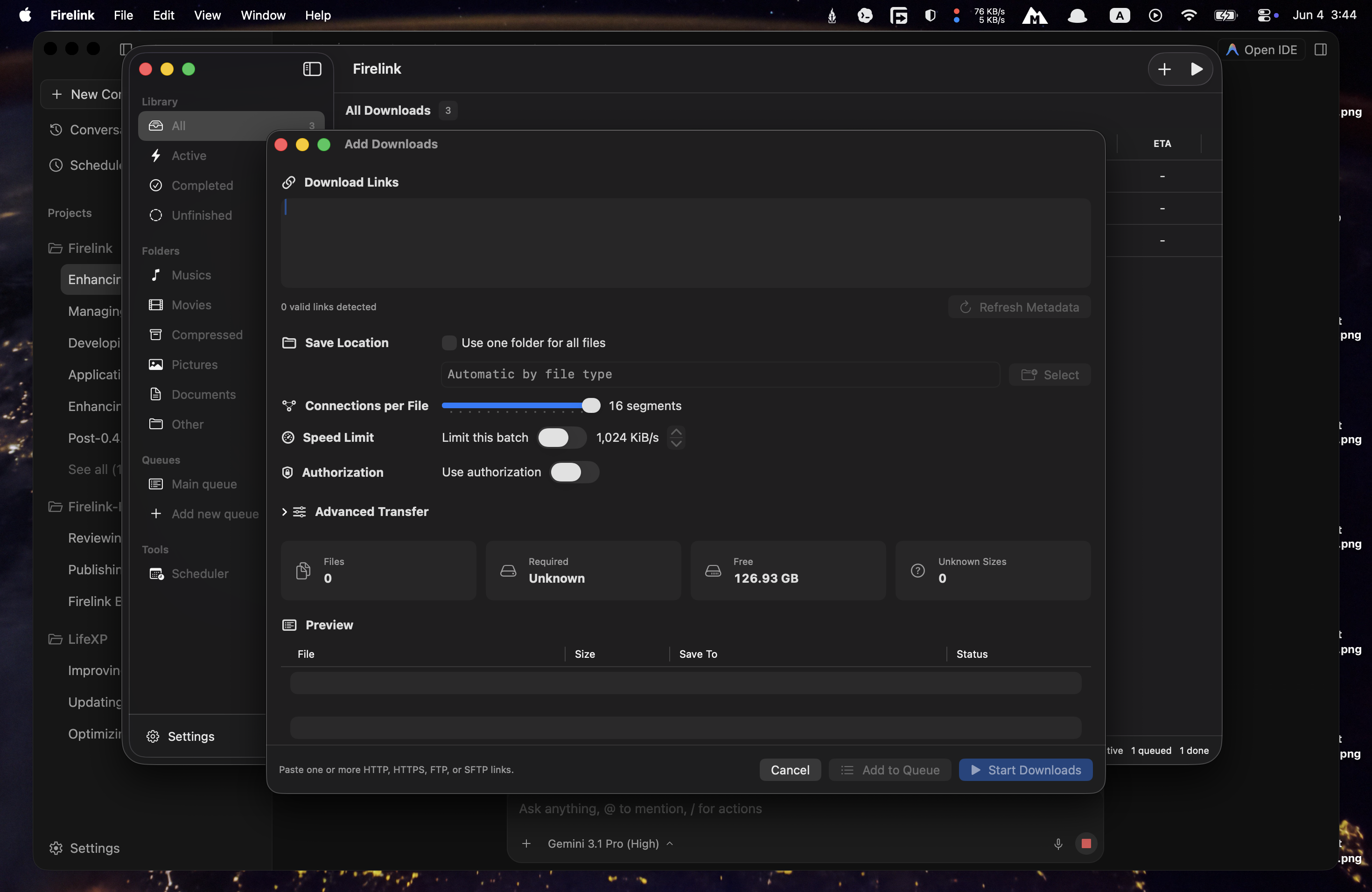Click the red stop button in chat

click(x=1086, y=843)
